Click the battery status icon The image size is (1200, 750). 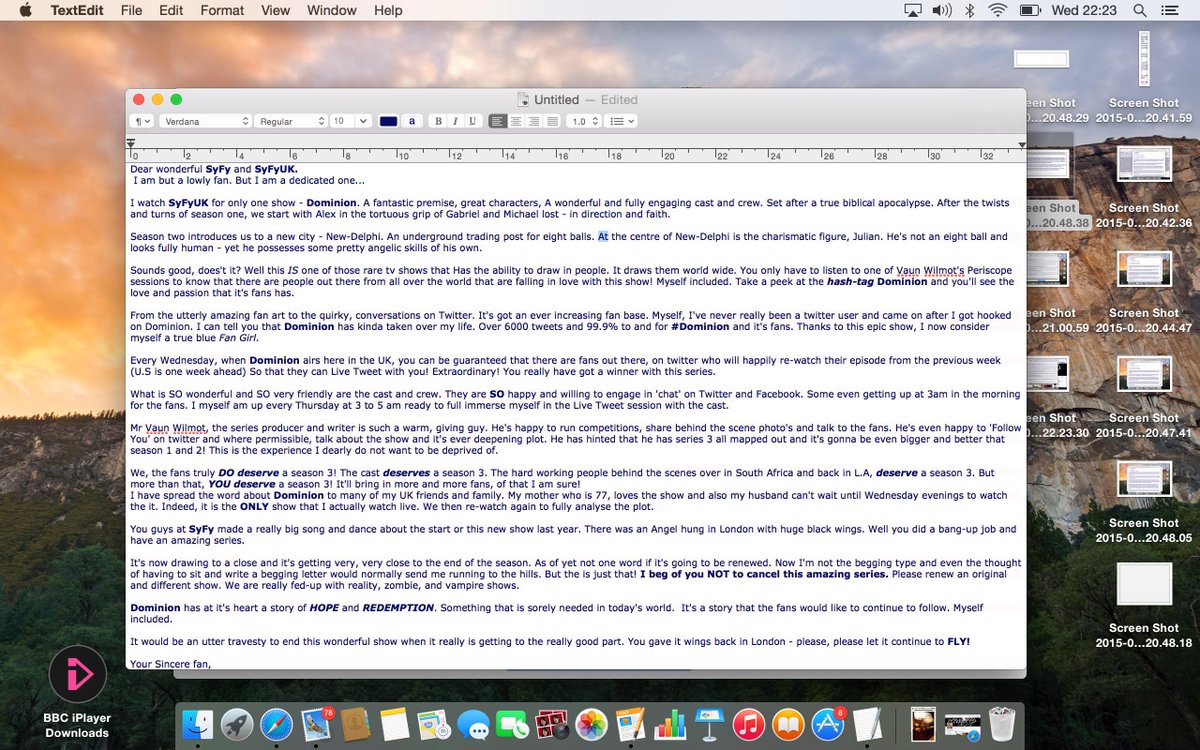click(x=1030, y=11)
